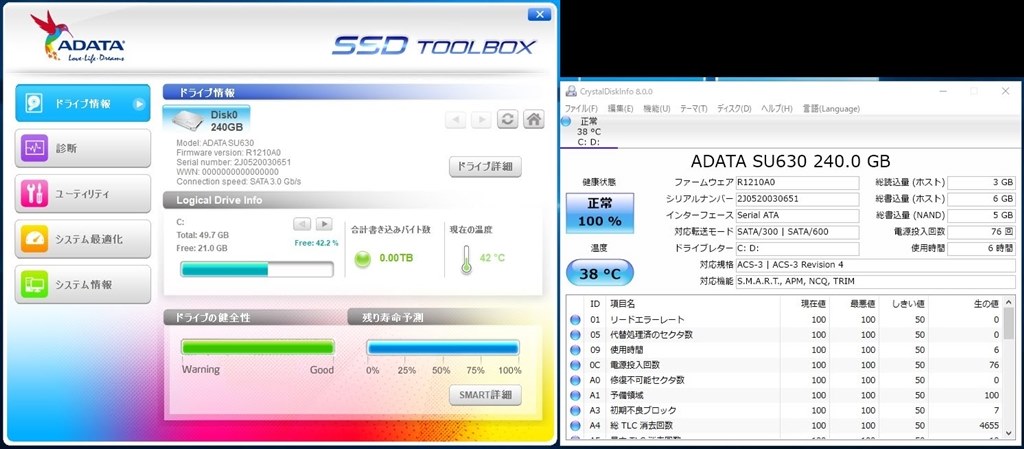Open the システム最適化 sidebar section
The image size is (1024, 449).
[x=82, y=239]
